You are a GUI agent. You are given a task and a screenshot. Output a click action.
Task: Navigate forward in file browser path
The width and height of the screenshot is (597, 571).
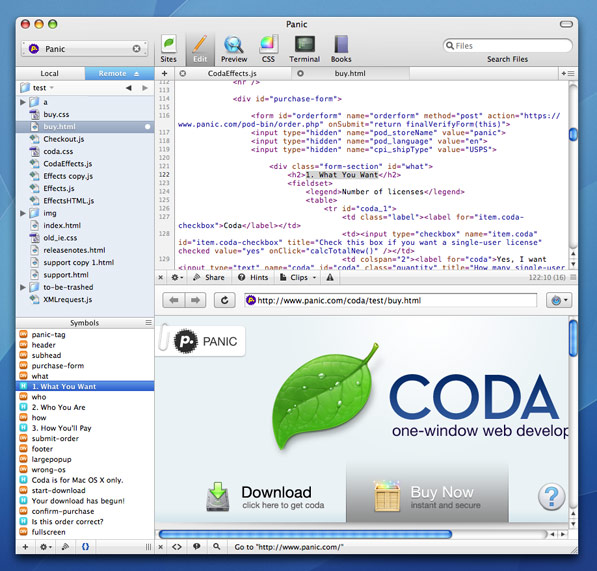click(x=145, y=88)
